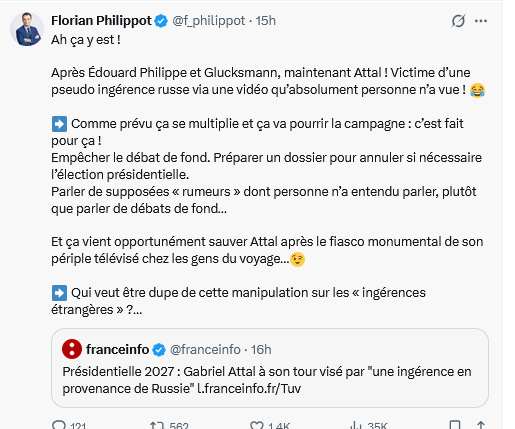Like the post with the heart icon
The image size is (515, 429).
point(257,425)
